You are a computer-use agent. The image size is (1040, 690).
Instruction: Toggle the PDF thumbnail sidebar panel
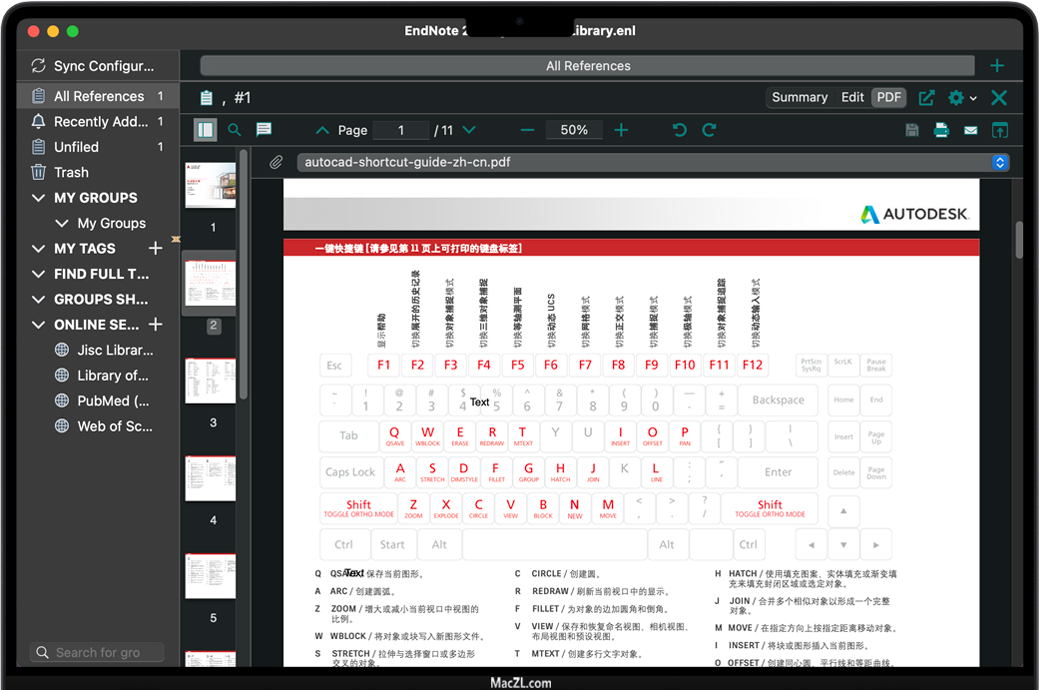(x=205, y=130)
